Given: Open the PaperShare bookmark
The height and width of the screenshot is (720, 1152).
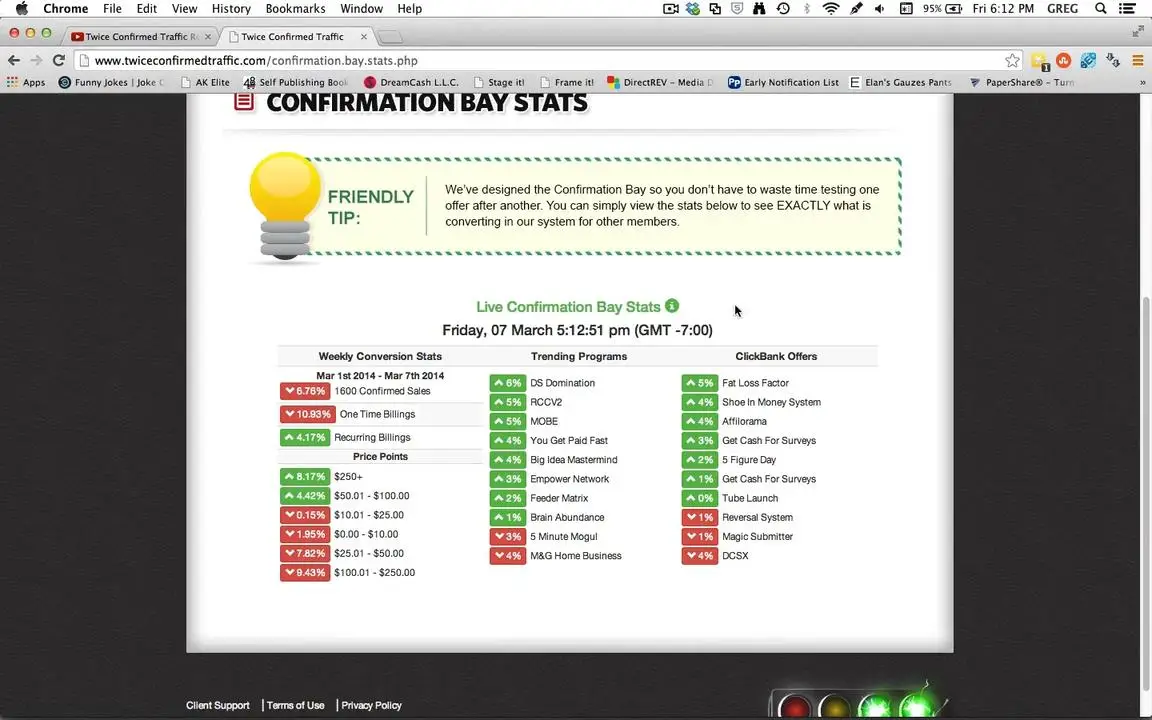Looking at the screenshot, I should pyautogui.click(x=1022, y=82).
